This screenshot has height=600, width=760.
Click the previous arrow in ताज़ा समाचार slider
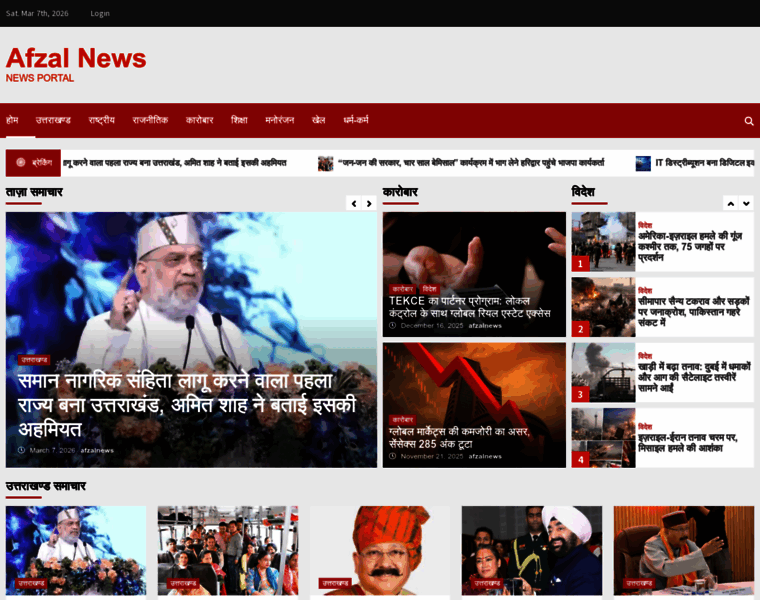(354, 203)
